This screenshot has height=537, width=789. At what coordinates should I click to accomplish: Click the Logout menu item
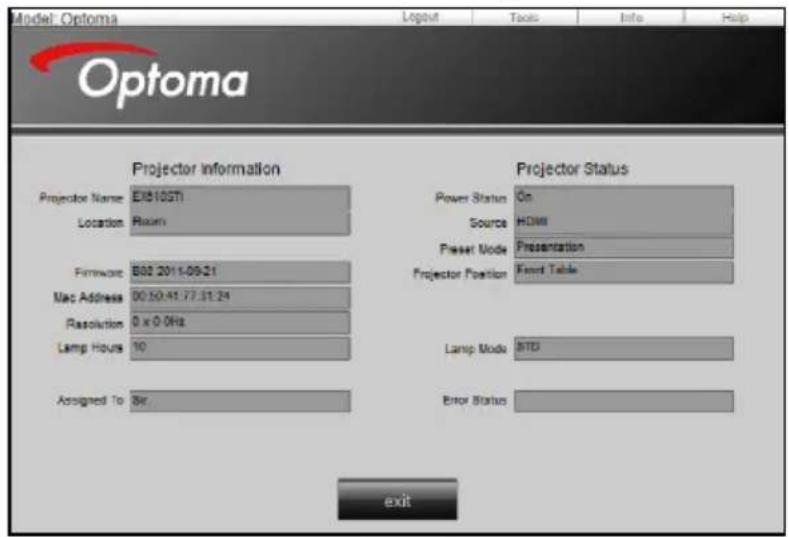pos(420,17)
